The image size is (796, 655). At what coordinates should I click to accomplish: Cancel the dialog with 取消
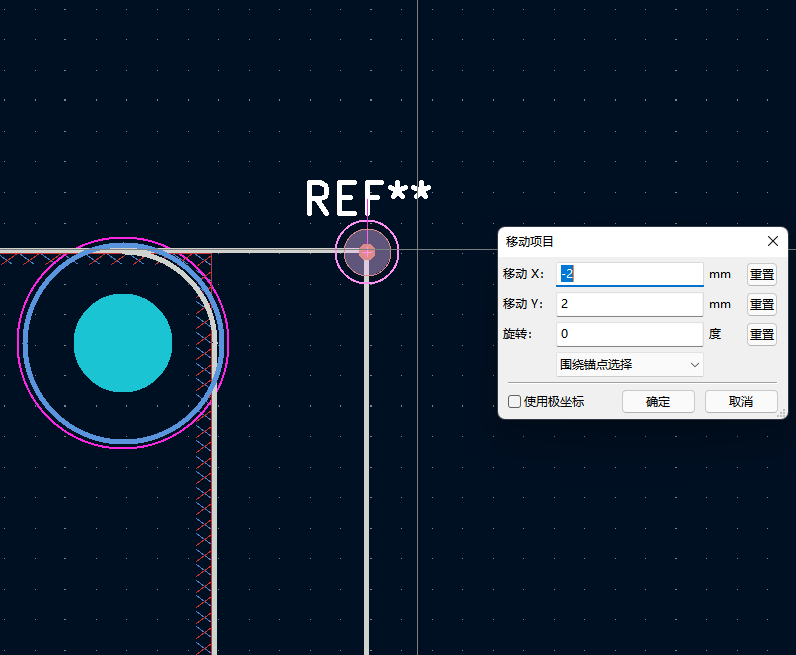[741, 402]
